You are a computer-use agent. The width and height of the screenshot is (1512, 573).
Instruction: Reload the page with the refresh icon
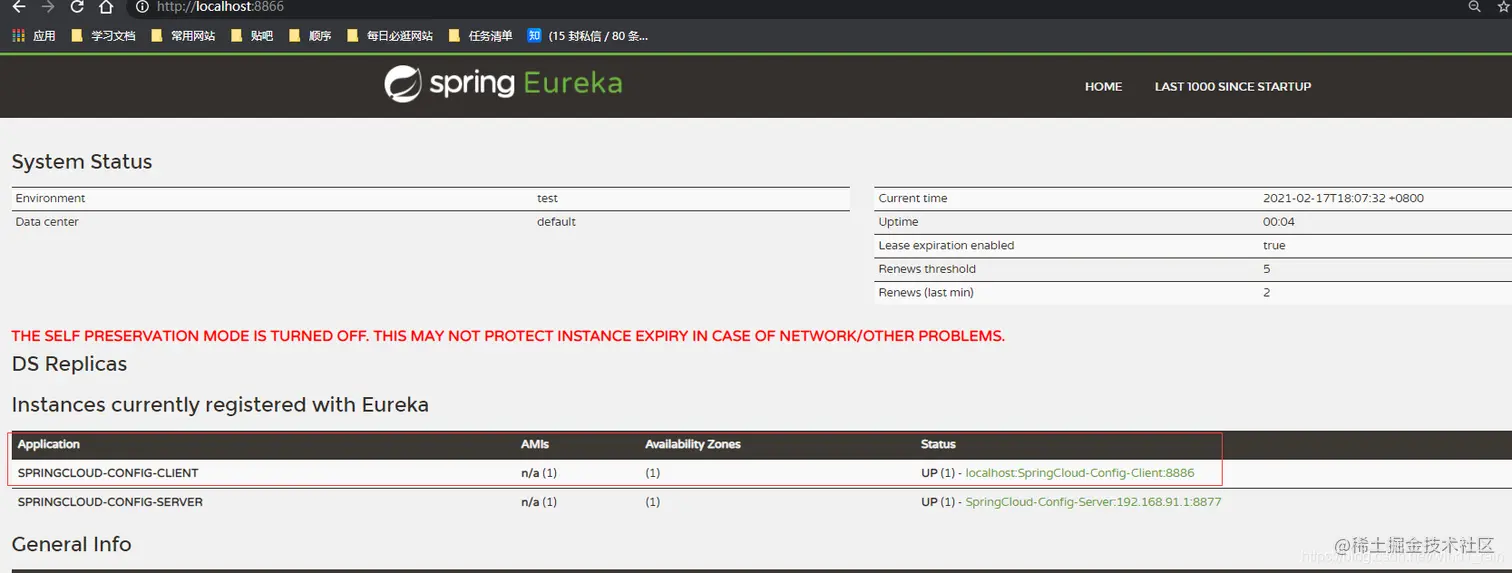click(x=77, y=7)
